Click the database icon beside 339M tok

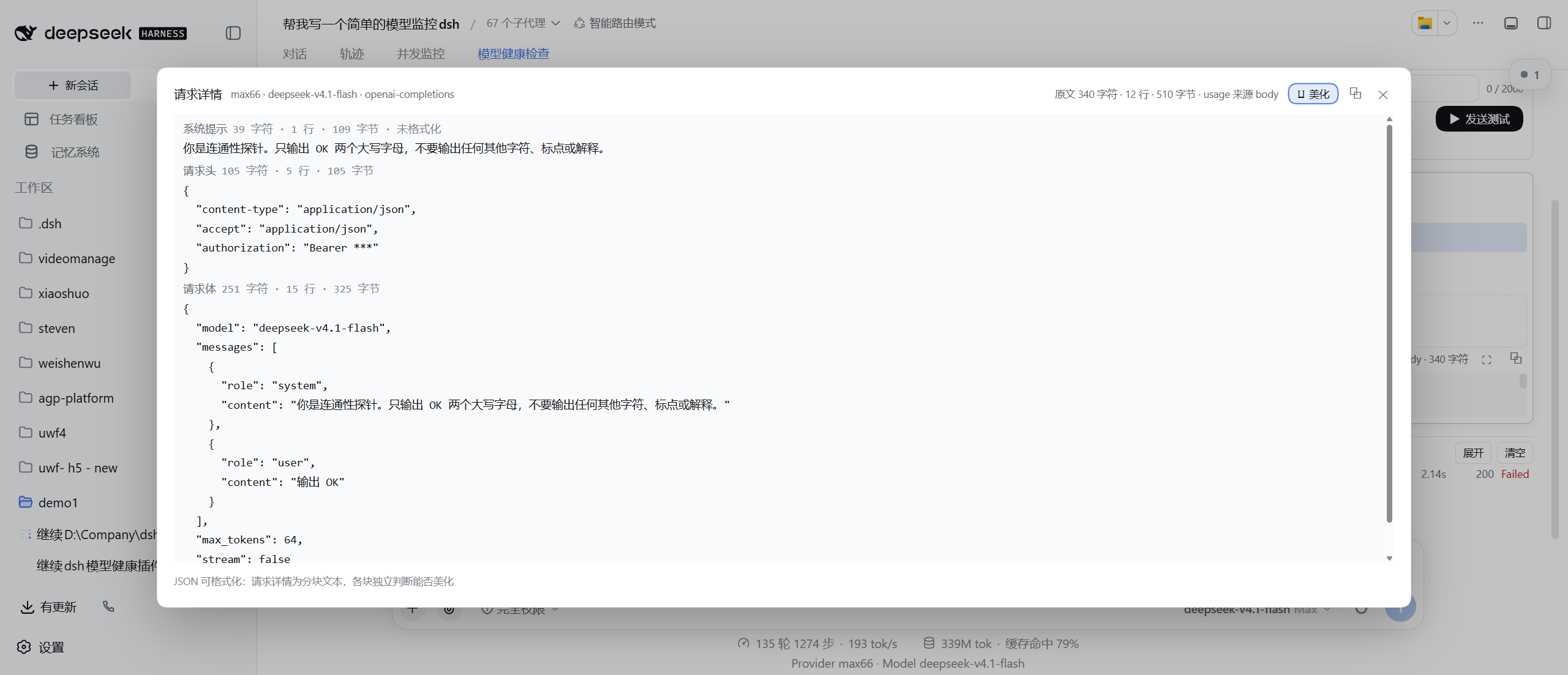[x=929, y=643]
